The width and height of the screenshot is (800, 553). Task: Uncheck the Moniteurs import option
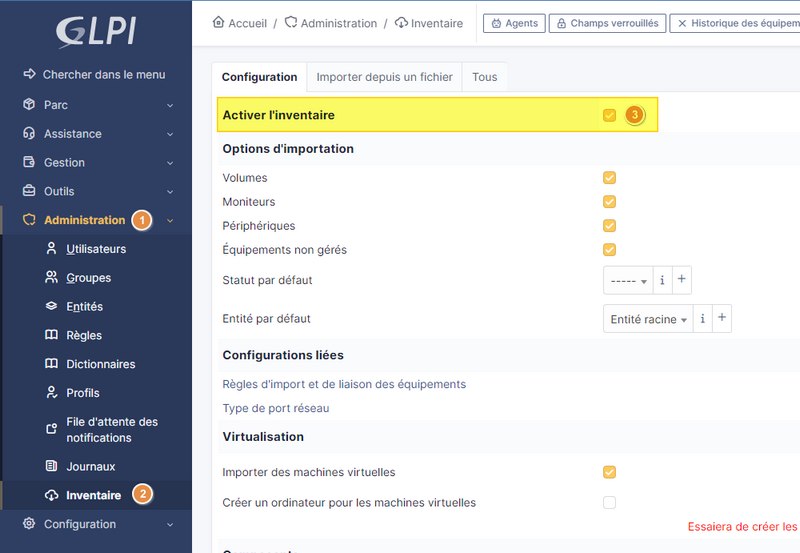tap(609, 202)
